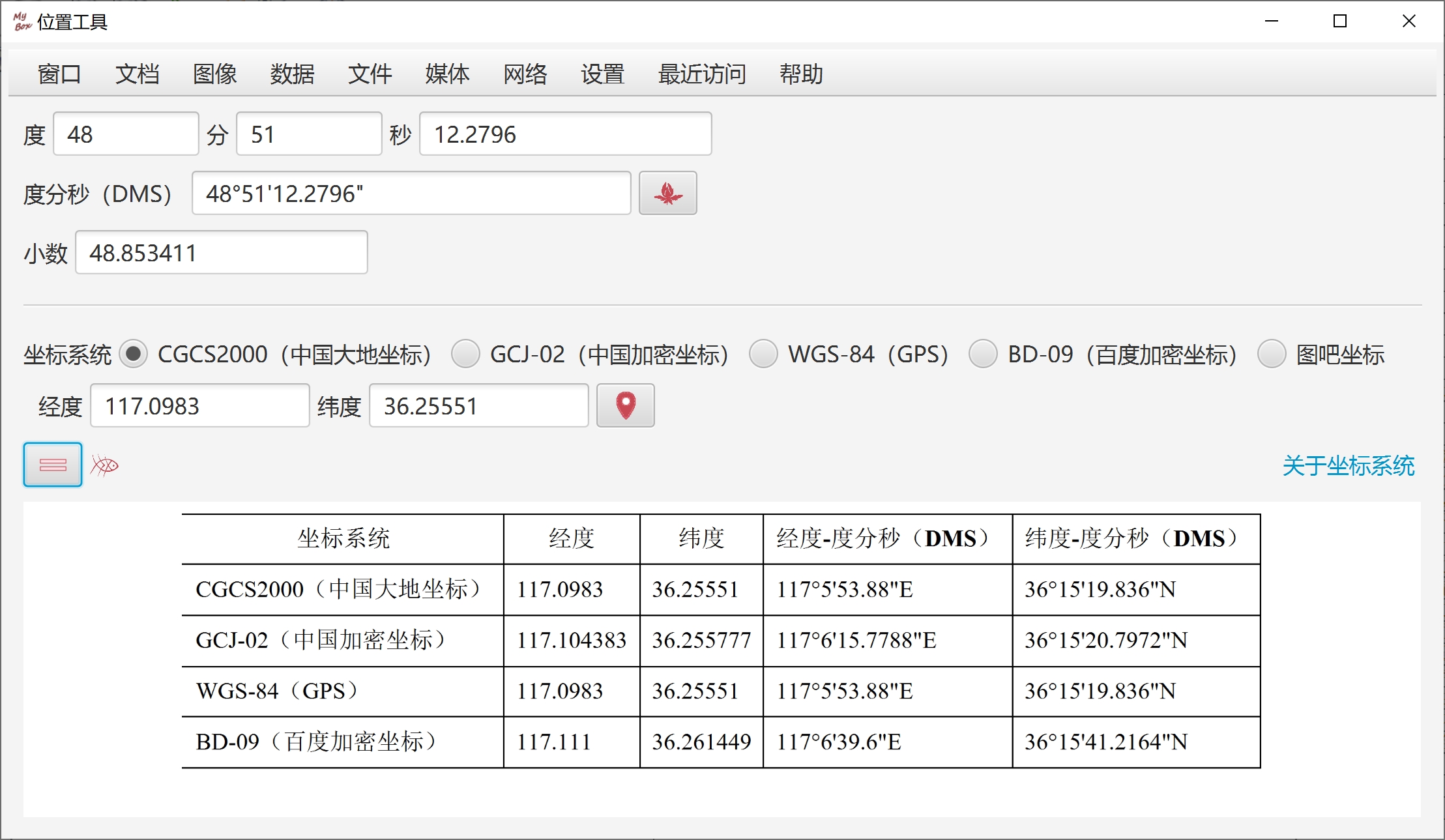
Task: Click the 纬度 latitude input field
Action: click(x=479, y=405)
